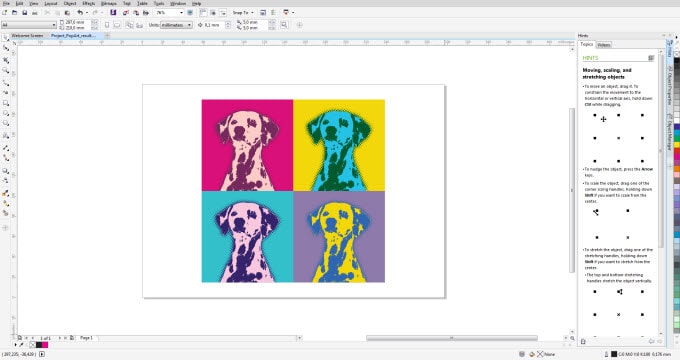This screenshot has height=360, width=680.
Task: Expand the A4 page size dropdown
Action: click(29, 25)
